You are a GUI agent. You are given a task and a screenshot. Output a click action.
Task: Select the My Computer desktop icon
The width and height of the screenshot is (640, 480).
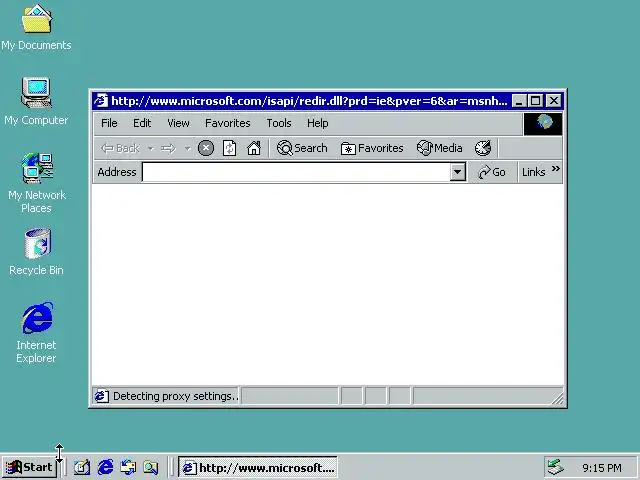36,101
